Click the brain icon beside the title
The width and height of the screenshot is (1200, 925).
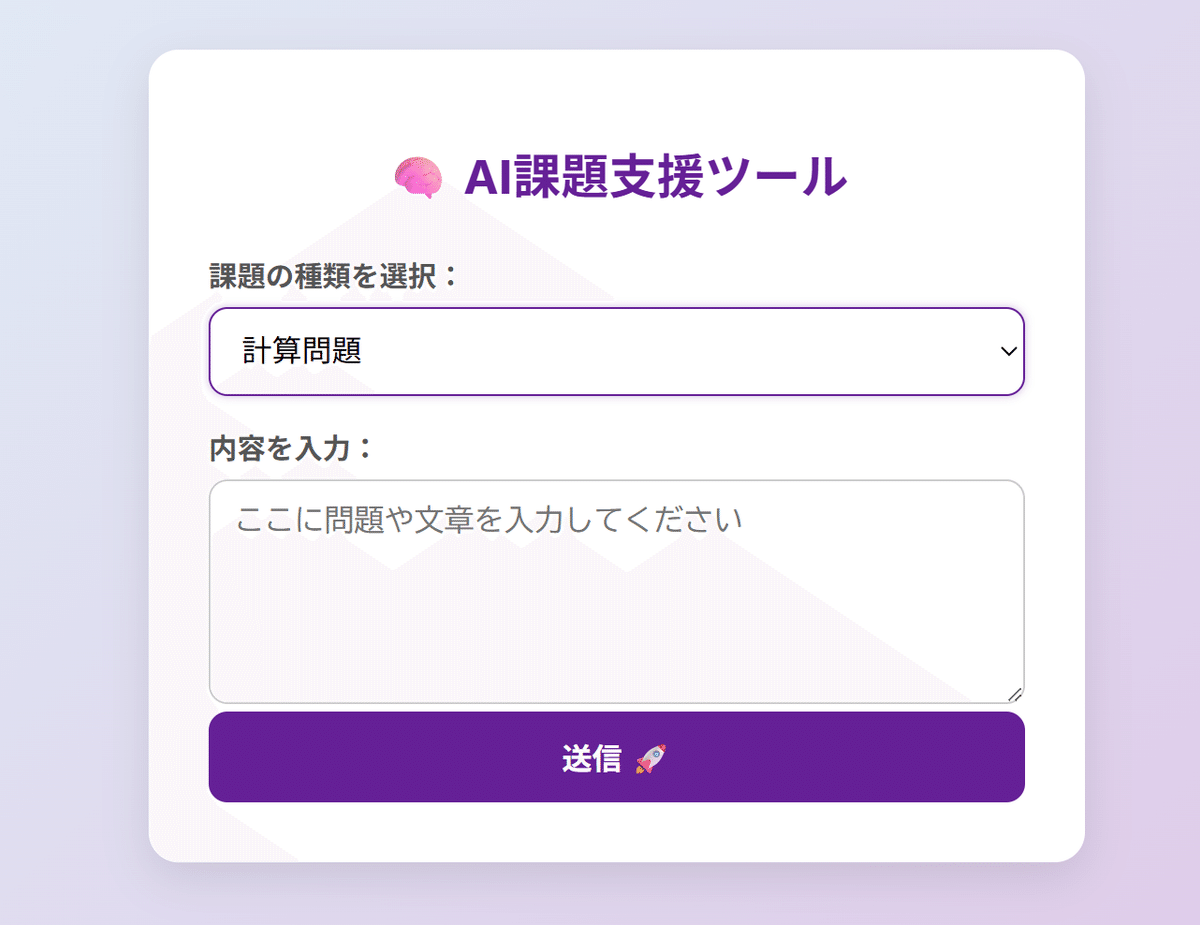click(417, 175)
